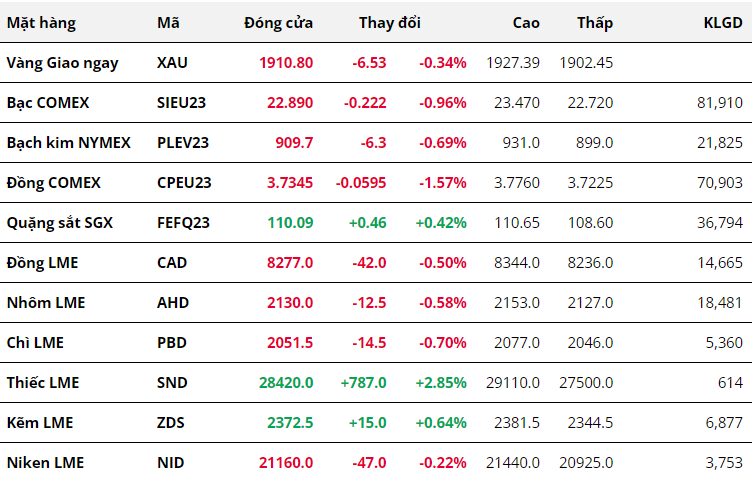Click Thiếc LME closing price 28420.0
The width and height of the screenshot is (752, 485).
(285, 383)
